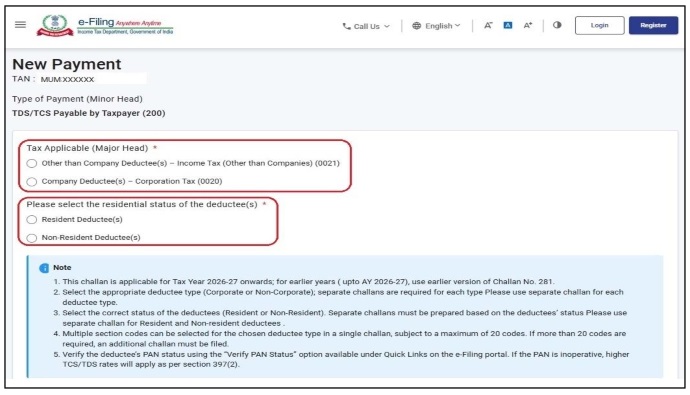Screen dimensions: 690x395
Task: Reset font size with blue A icon
Action: tap(507, 26)
